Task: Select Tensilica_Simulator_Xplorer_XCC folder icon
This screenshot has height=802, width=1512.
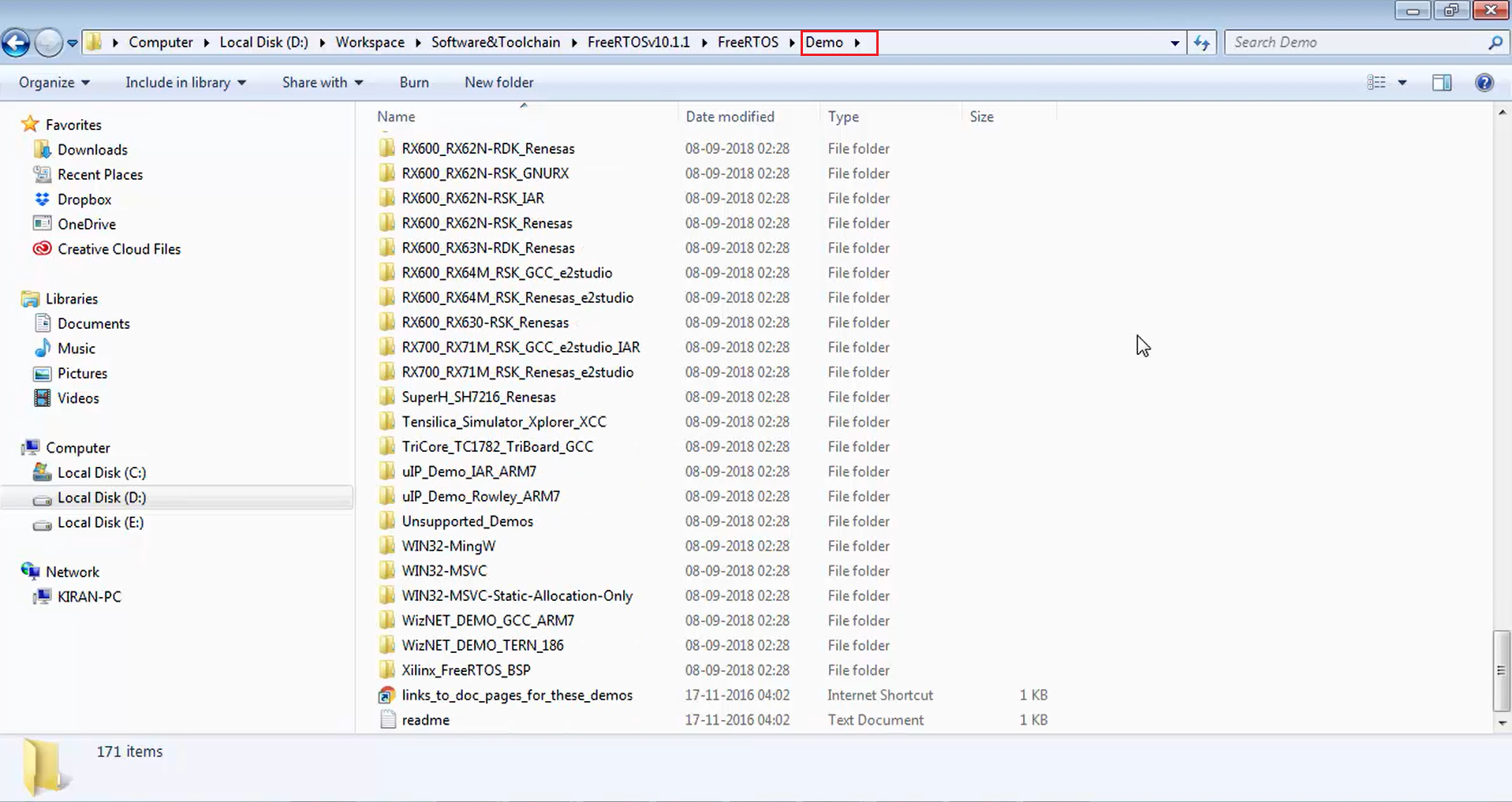Action: (386, 422)
